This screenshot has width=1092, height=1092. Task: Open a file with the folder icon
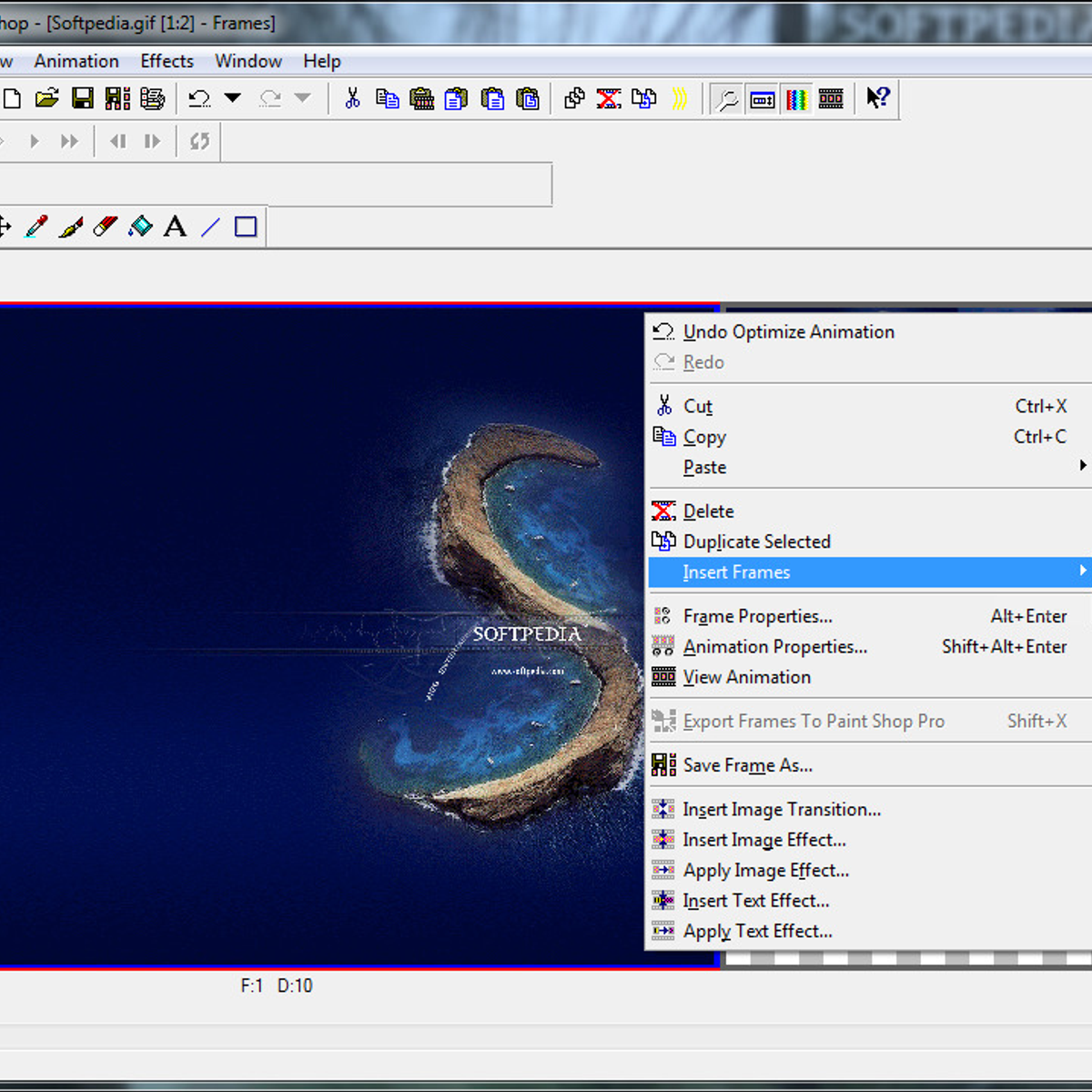coord(46,98)
